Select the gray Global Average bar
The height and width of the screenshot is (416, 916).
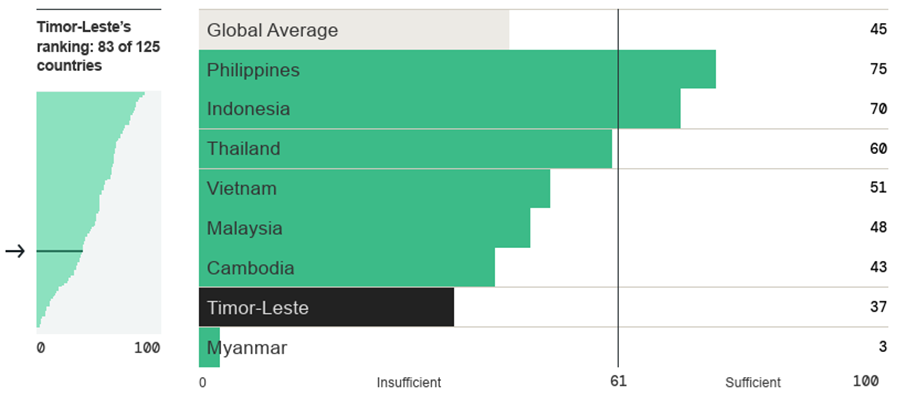(354, 30)
